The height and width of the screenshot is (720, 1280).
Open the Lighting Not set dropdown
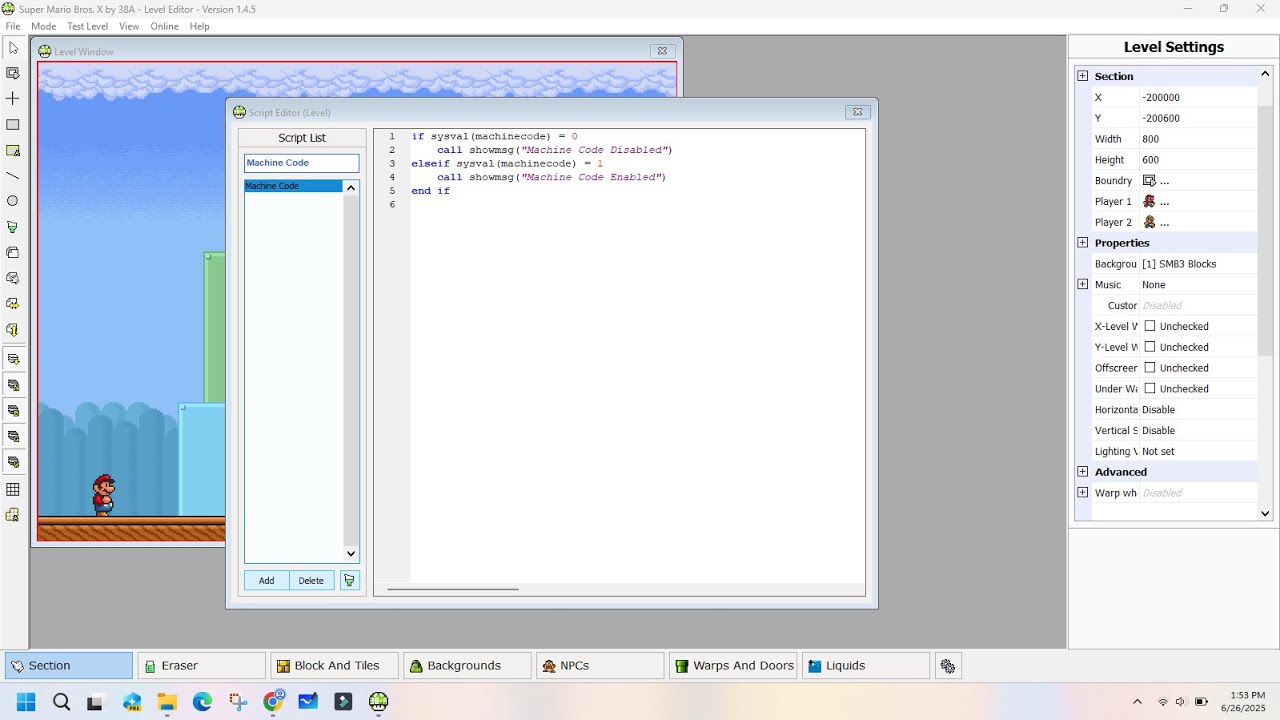coord(1198,452)
